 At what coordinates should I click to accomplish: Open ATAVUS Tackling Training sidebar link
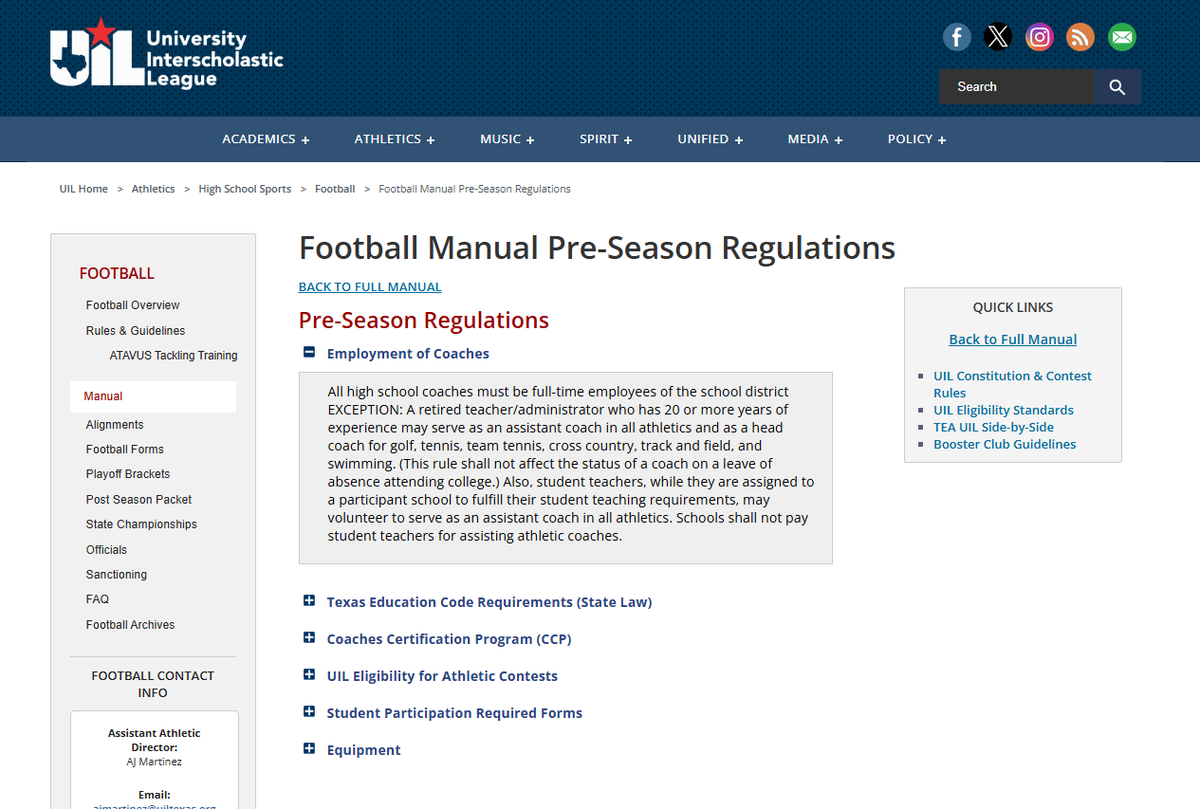pyautogui.click(x=174, y=355)
